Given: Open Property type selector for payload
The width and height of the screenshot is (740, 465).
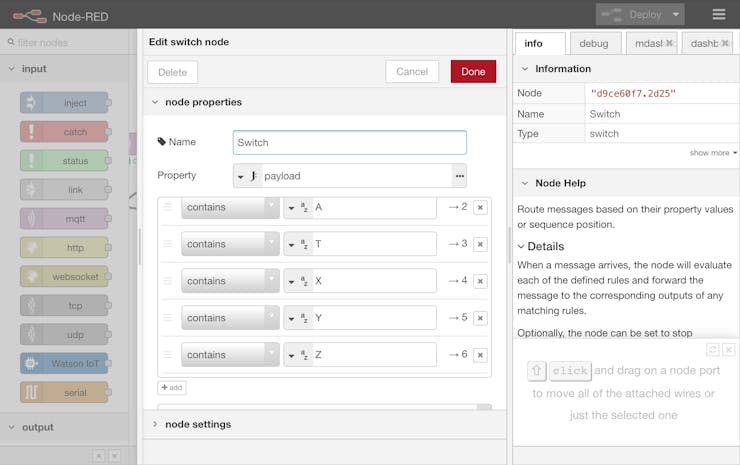Looking at the screenshot, I should tap(248, 176).
